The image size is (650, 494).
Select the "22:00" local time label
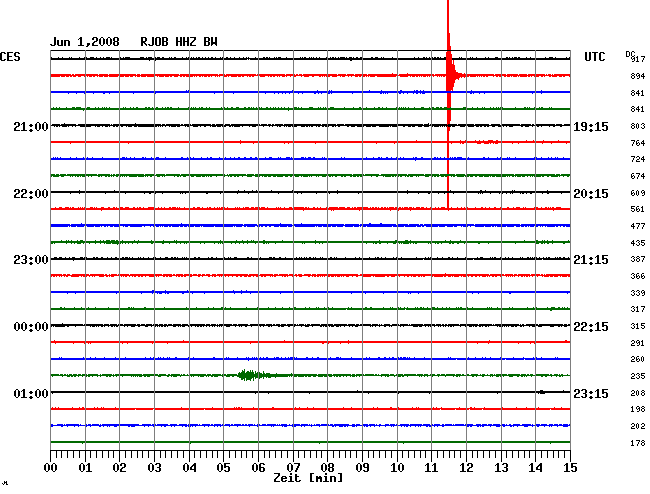(31, 194)
